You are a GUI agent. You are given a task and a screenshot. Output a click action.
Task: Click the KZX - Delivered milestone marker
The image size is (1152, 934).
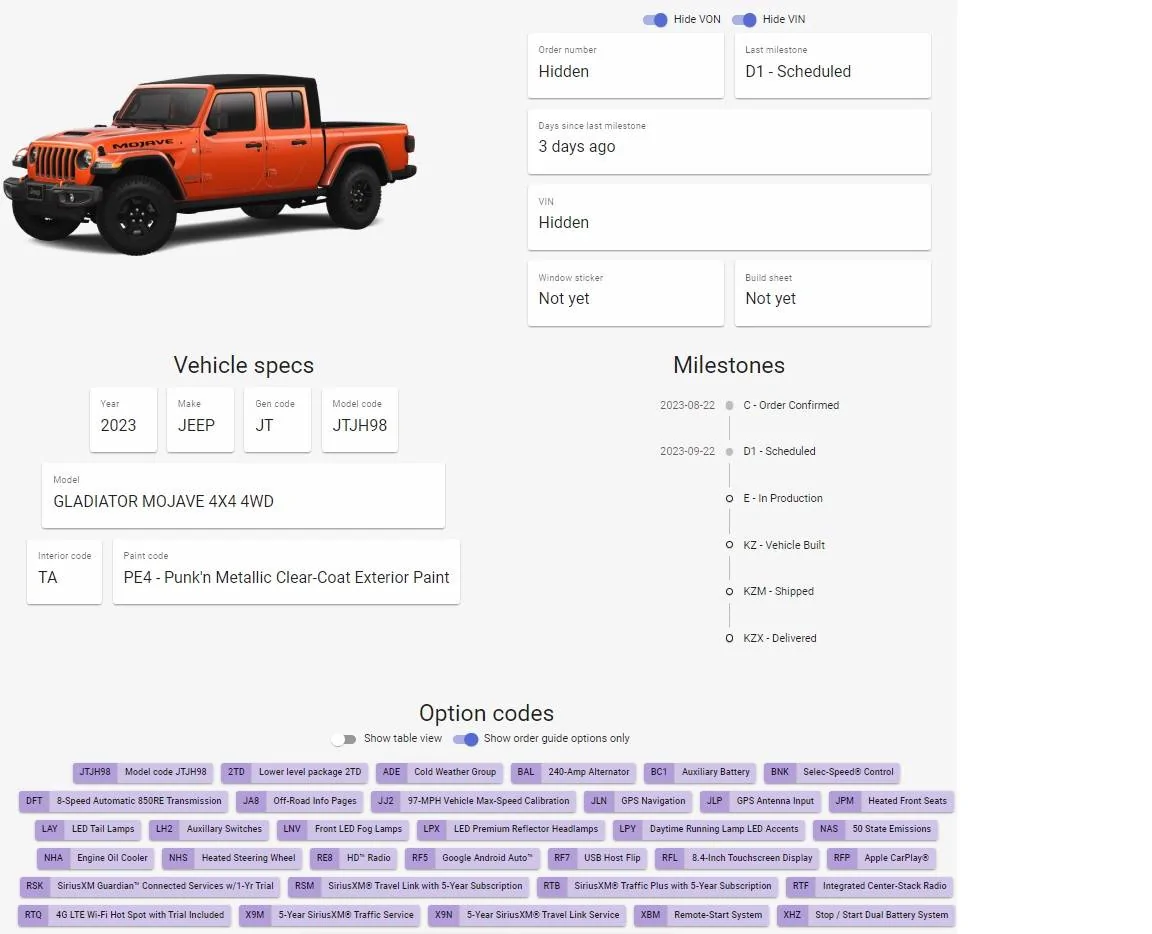(x=730, y=639)
